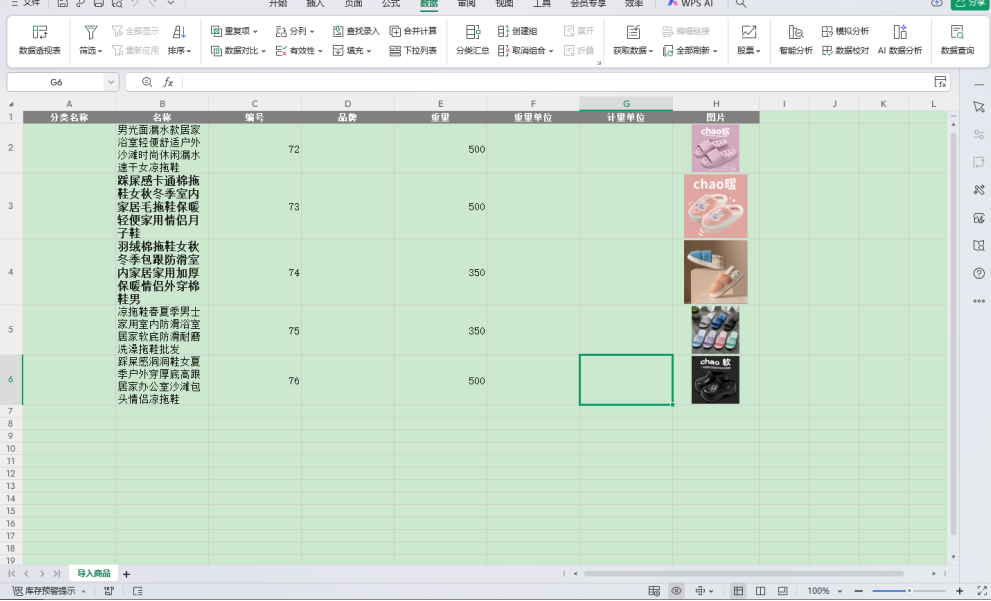Image resolution: width=991 pixels, height=601 pixels.
Task: Click the selection arrow icon in right sidebar
Action: pos(979,107)
